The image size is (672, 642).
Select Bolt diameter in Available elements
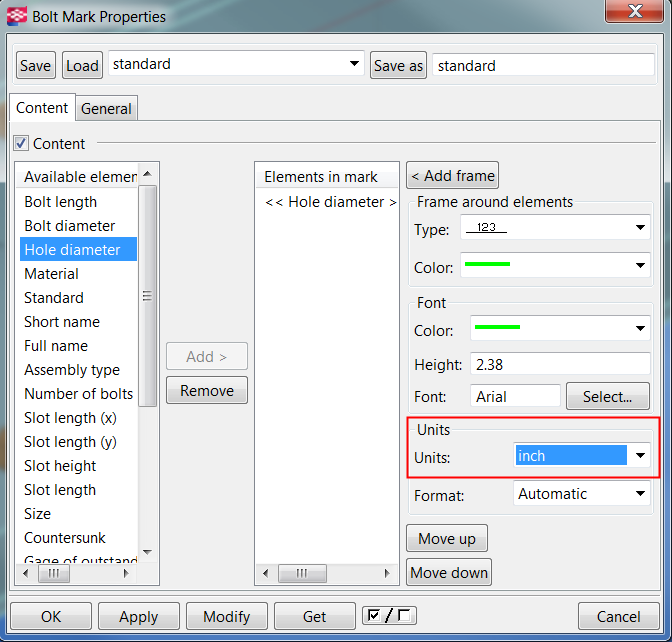(x=70, y=226)
